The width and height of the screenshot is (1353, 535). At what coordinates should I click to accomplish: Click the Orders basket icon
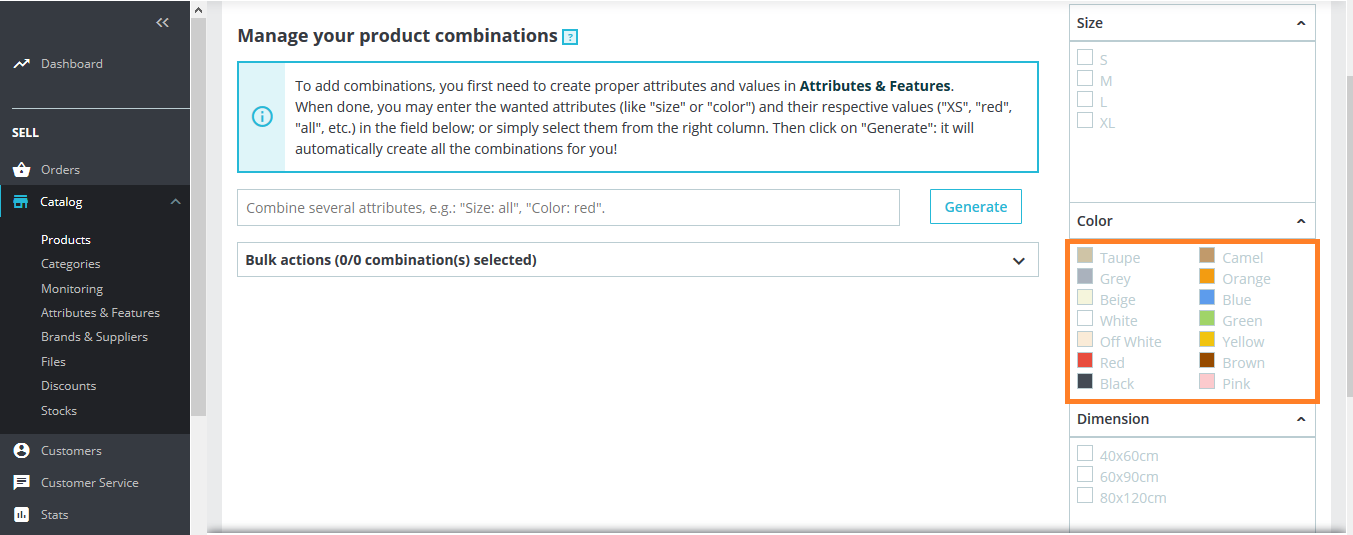[21, 170]
